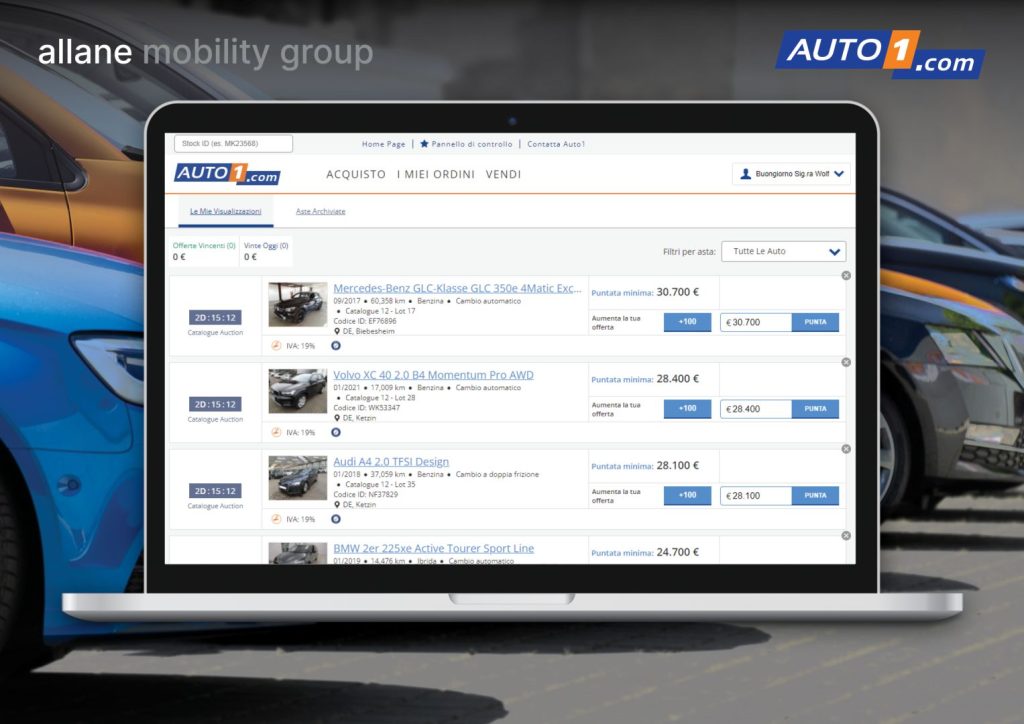Click the blue round badge in the Volvo row

(x=336, y=432)
